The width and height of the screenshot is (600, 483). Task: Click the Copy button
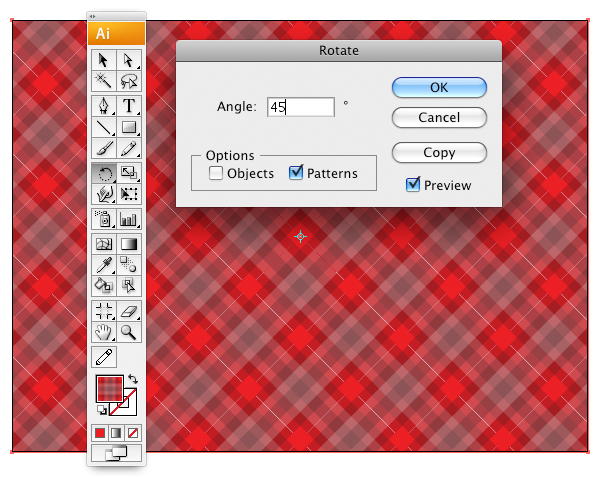[x=439, y=153]
